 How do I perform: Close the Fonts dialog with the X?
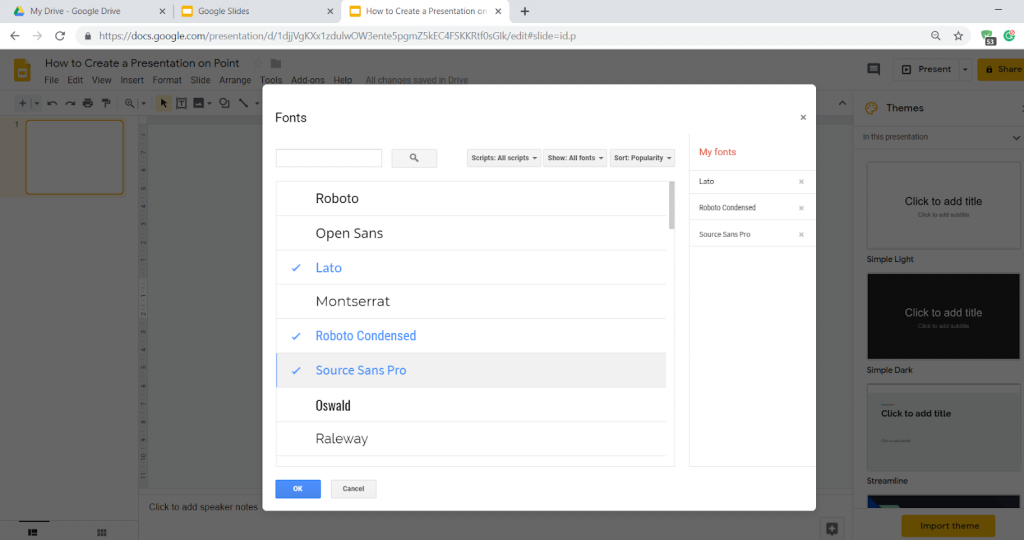tap(803, 117)
